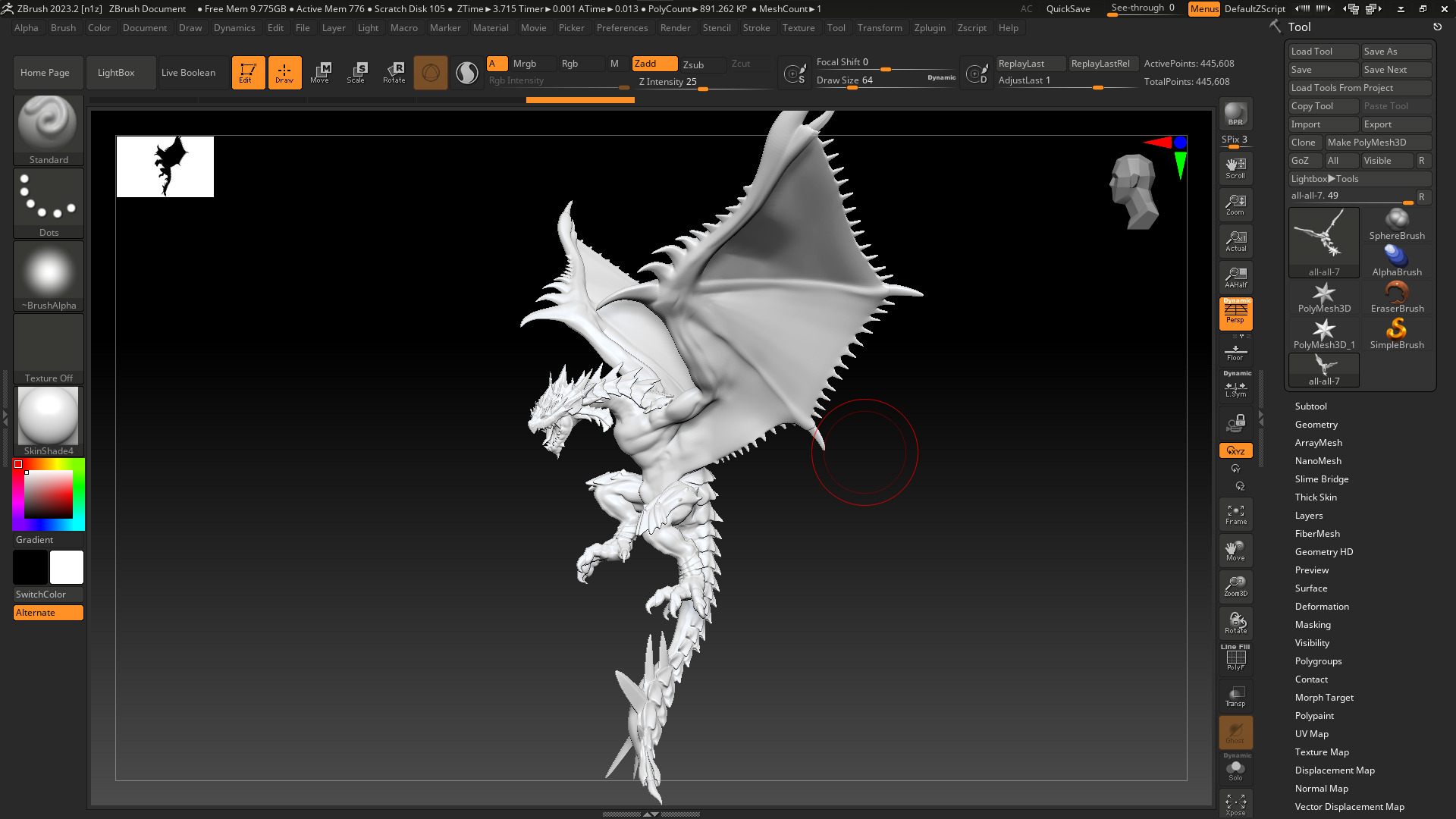Click the right shelf Move icon
This screenshot has height=819, width=1456.
[1235, 551]
